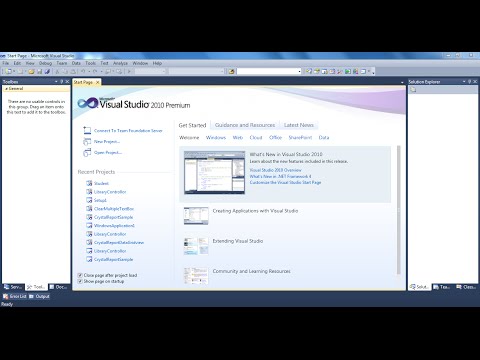Screen dimensions: 480x360
Task: Click the Object Browser toolbar icon
Action: tap(332, 71)
